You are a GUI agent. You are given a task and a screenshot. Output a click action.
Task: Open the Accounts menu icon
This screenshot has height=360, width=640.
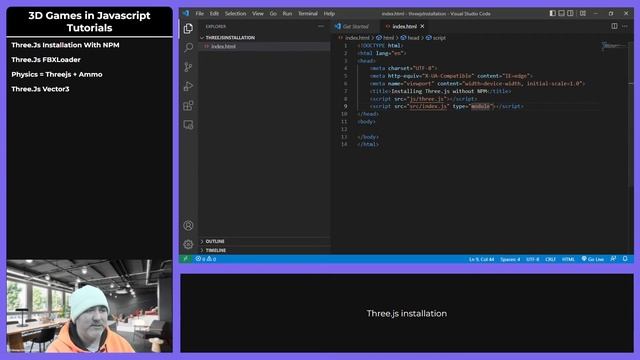(x=188, y=225)
